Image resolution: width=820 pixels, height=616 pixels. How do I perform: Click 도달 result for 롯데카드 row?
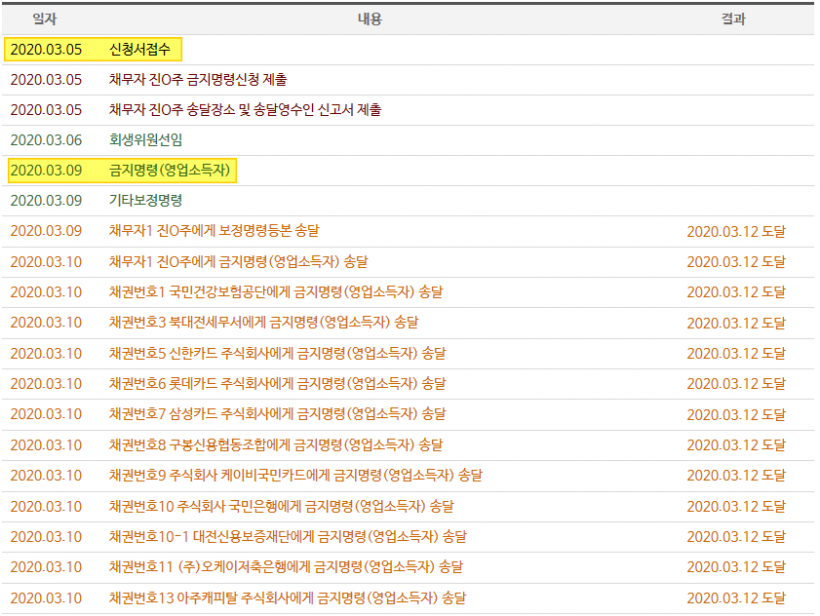pyautogui.click(x=736, y=384)
